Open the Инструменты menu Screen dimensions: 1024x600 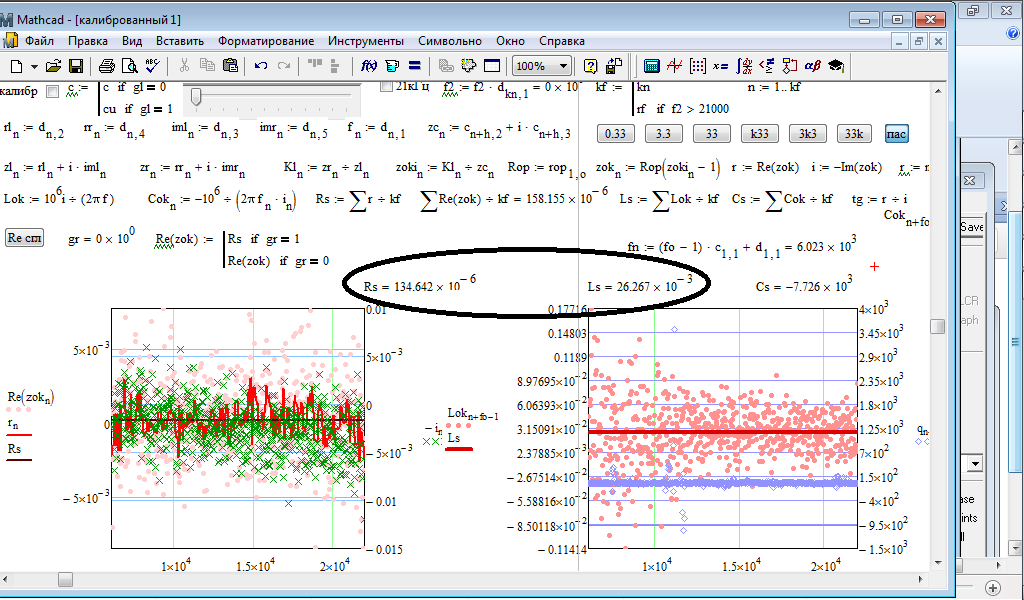click(x=366, y=40)
